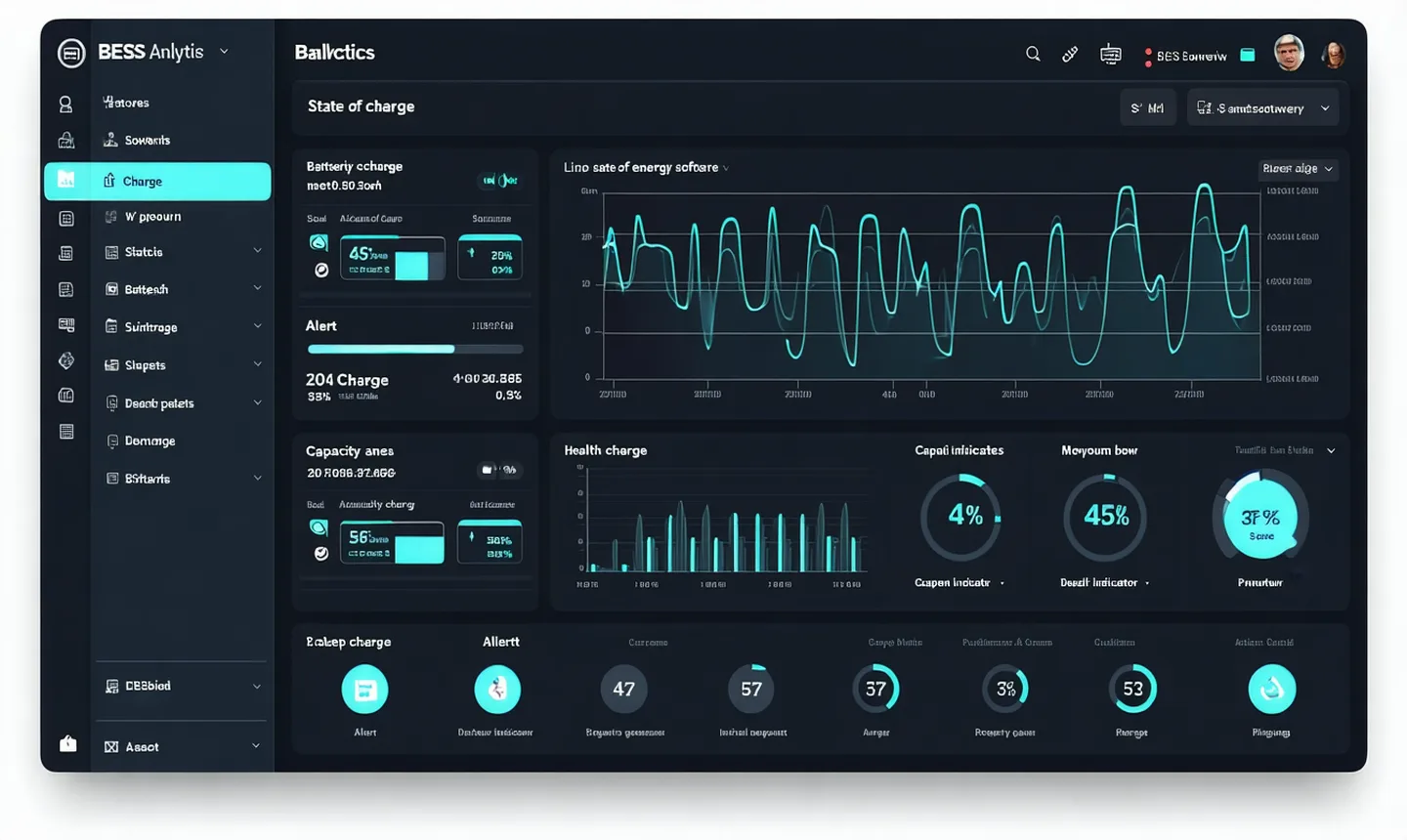Expand the Assot sidebar section

(256, 746)
